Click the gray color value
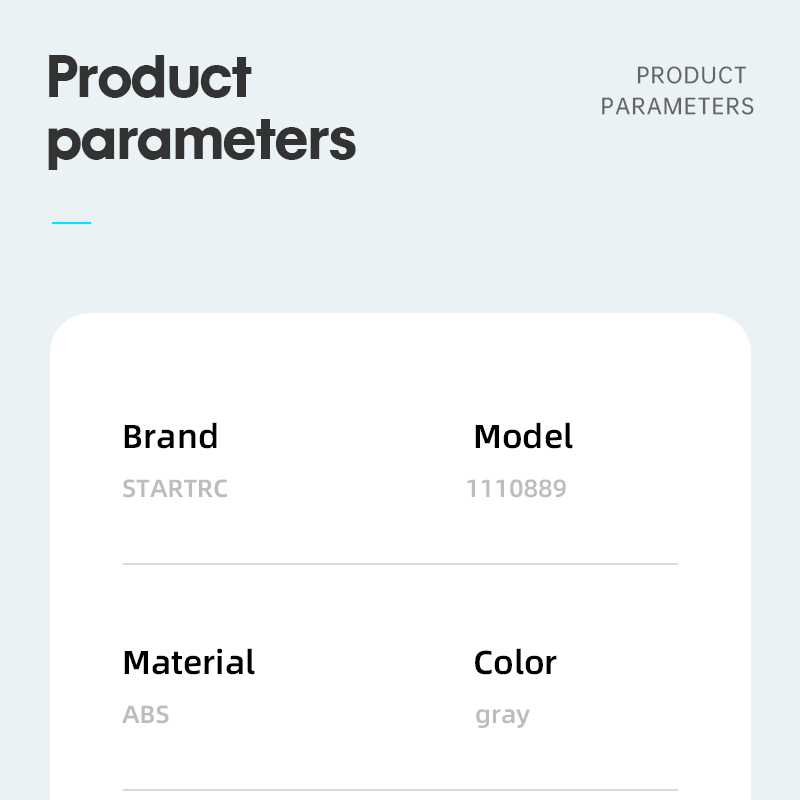This screenshot has width=800, height=800. pos(503,716)
